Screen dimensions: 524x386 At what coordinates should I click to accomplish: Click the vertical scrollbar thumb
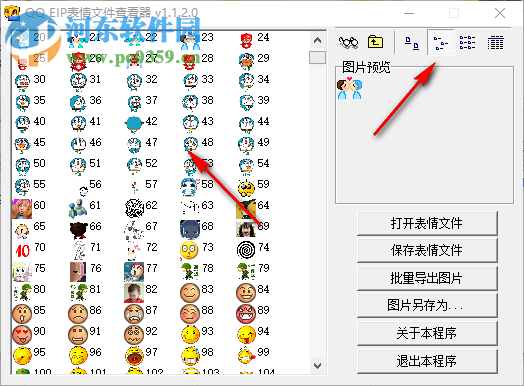[x=317, y=57]
